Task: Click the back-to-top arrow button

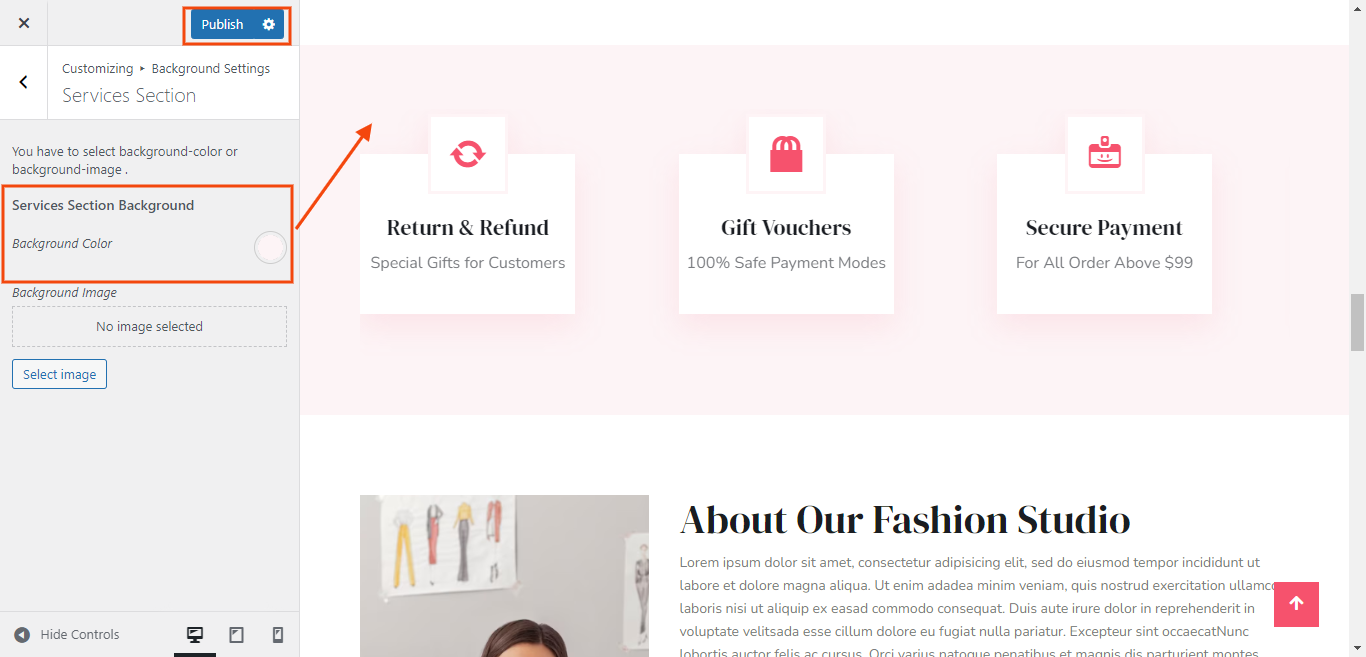Action: tap(1296, 604)
